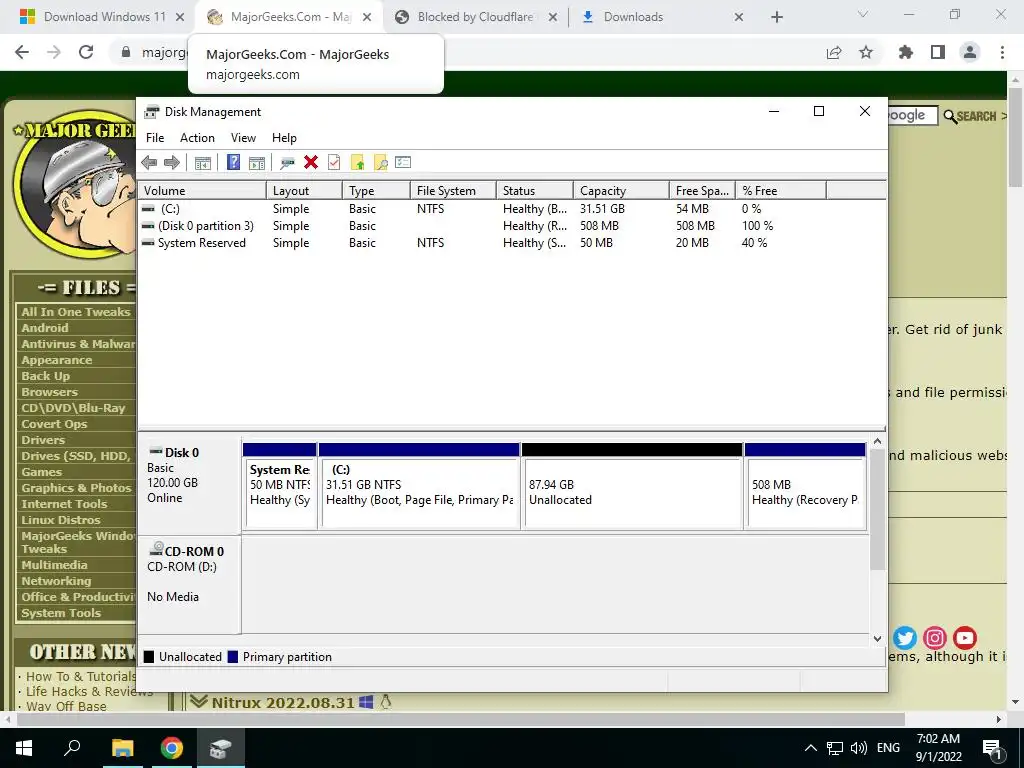Open File Explorer from taskbar
This screenshot has width=1024, height=768.
[122, 748]
